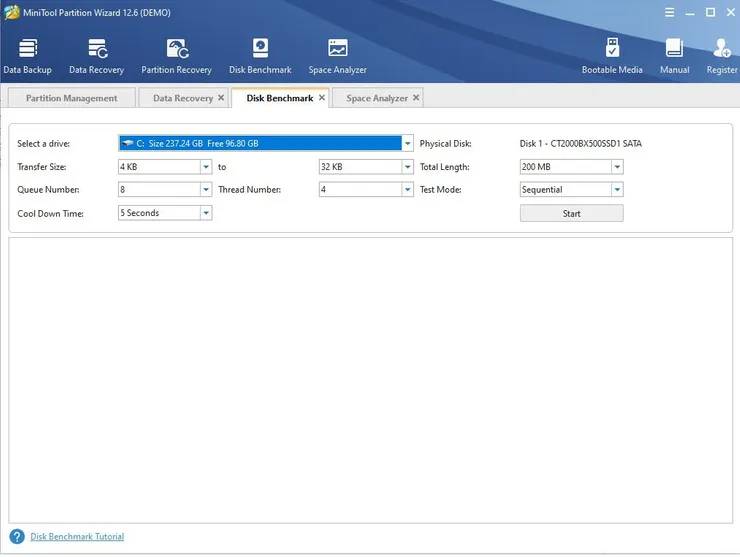Close the Data Recovery tab

[221, 98]
